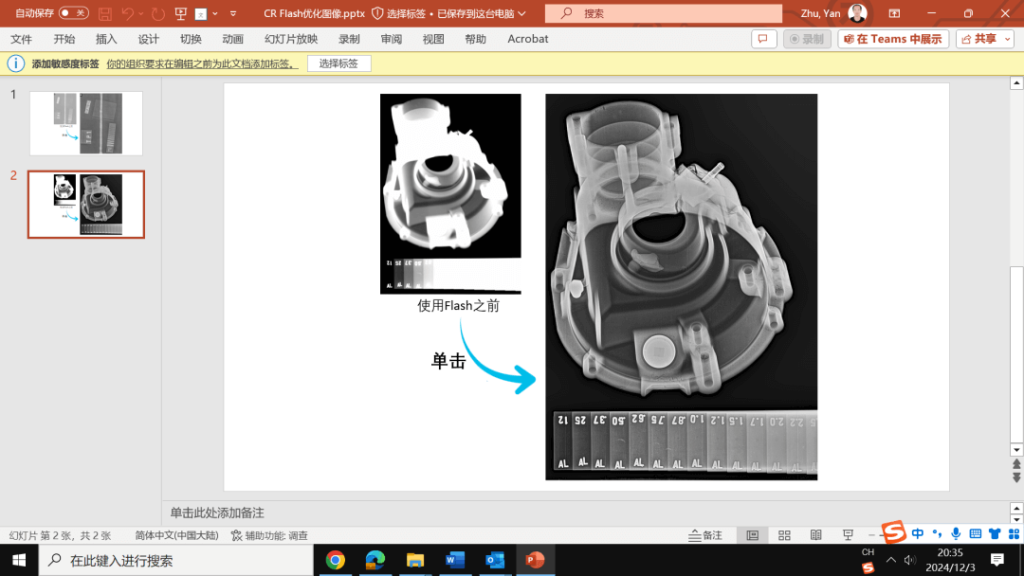This screenshot has height=576, width=1024.
Task: Click Present in Teams button
Action: (x=893, y=39)
